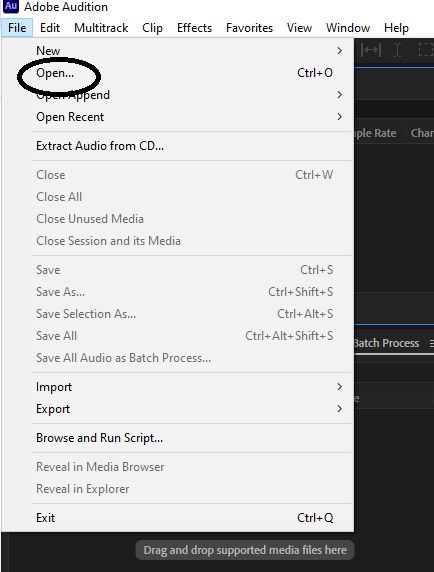Open the Effects menu

point(194,28)
